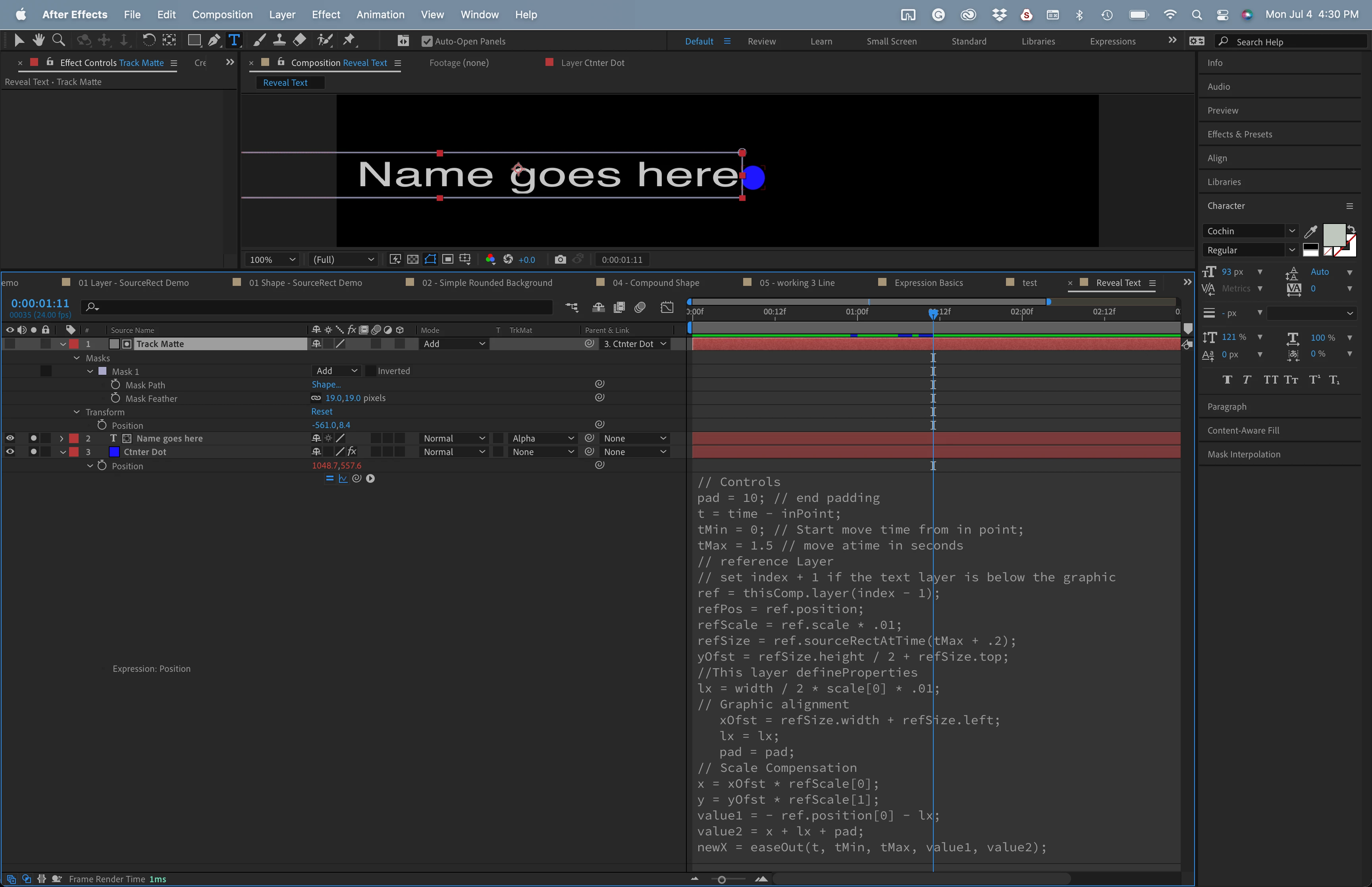Click the Puppet Pin tool
Screen dimensions: 1372x887
coord(349,40)
